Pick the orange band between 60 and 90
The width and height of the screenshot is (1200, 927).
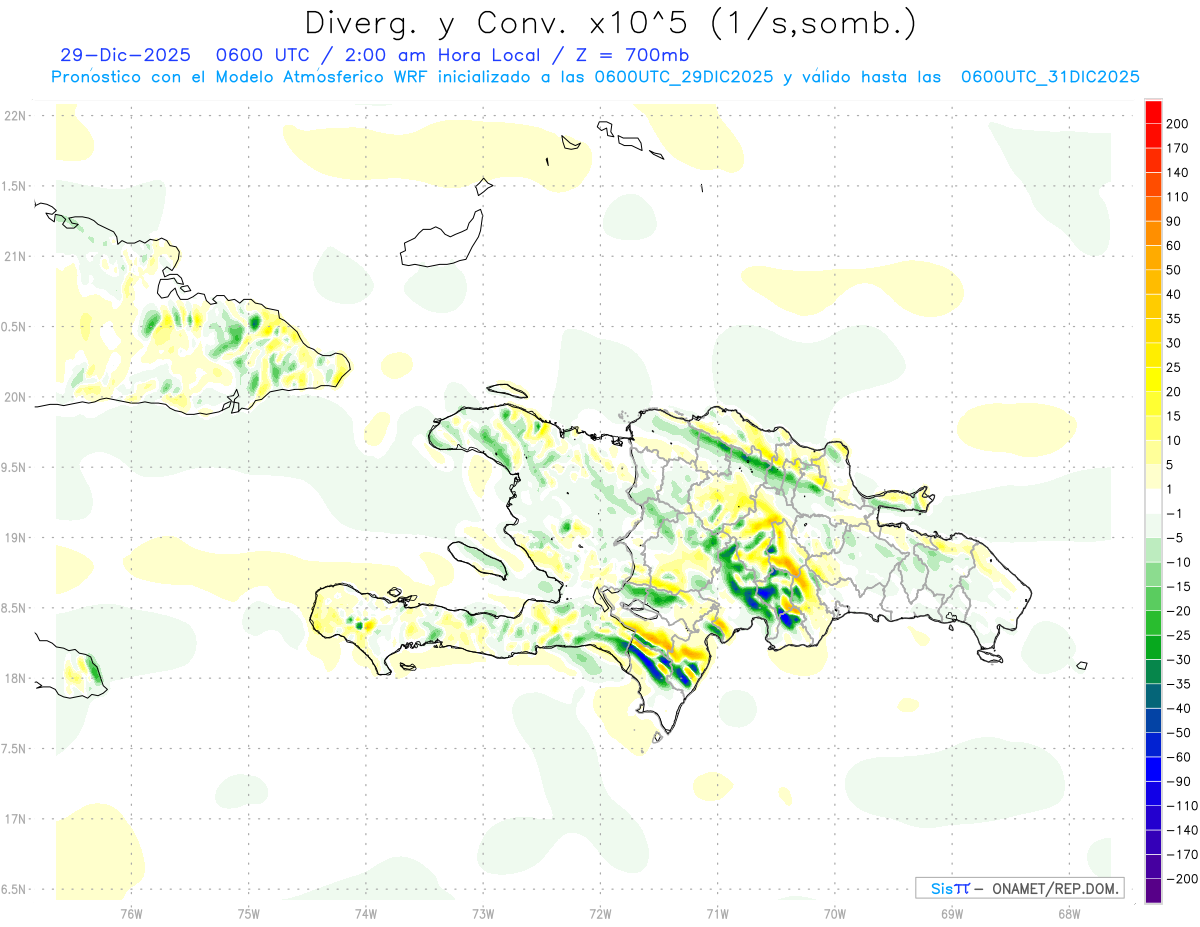coord(1154,234)
